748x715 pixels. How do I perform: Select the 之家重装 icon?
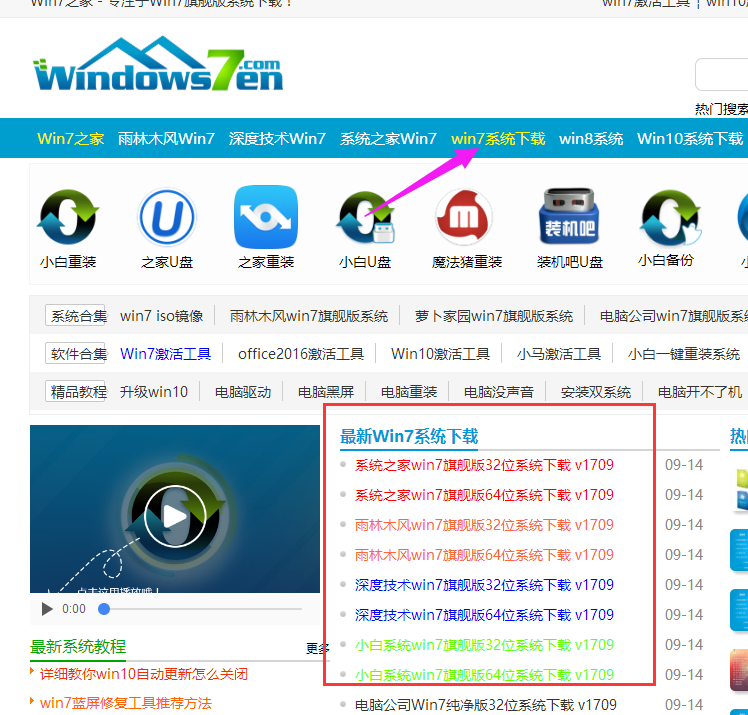(x=266, y=218)
